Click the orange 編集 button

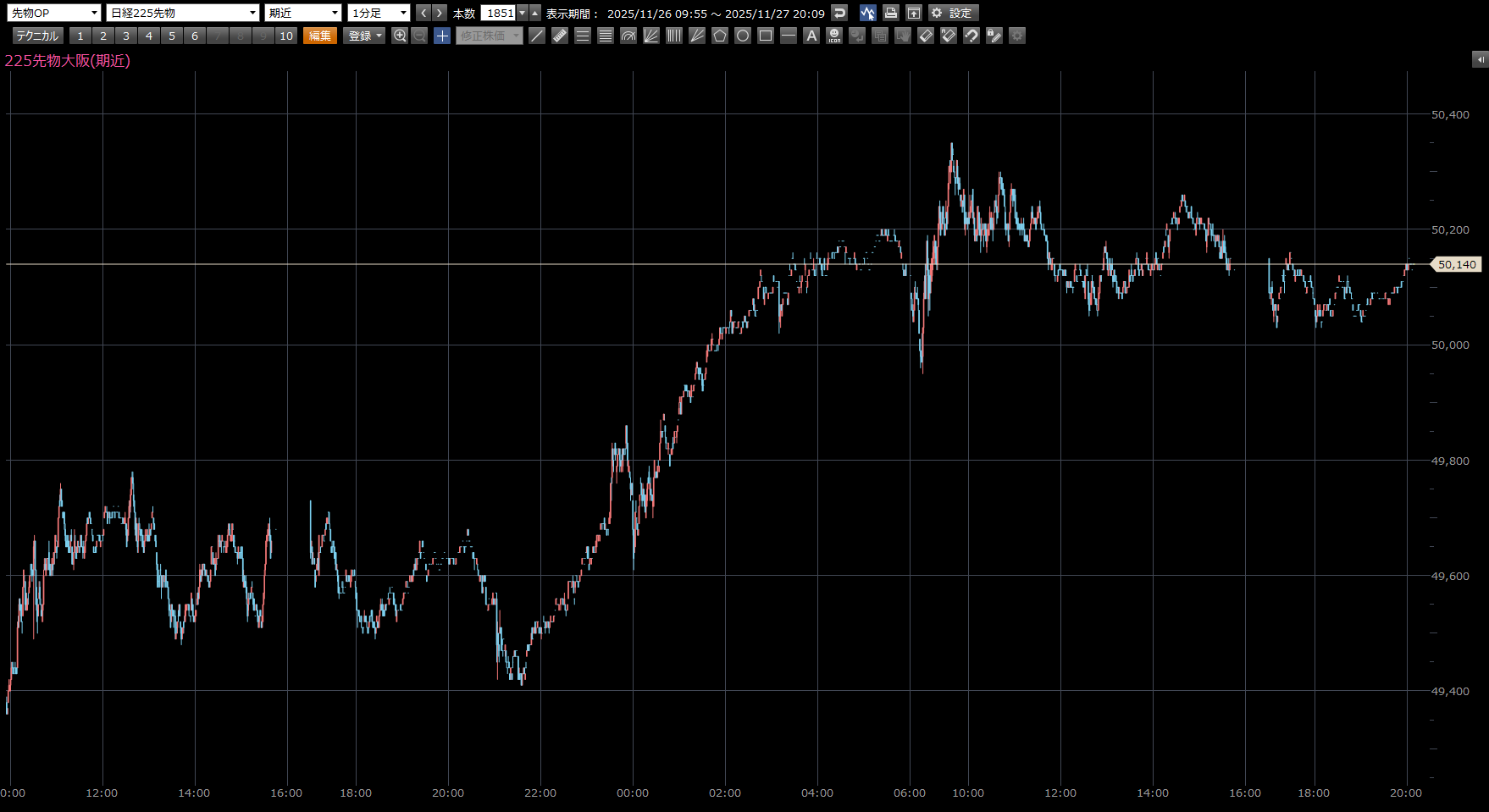pos(320,36)
